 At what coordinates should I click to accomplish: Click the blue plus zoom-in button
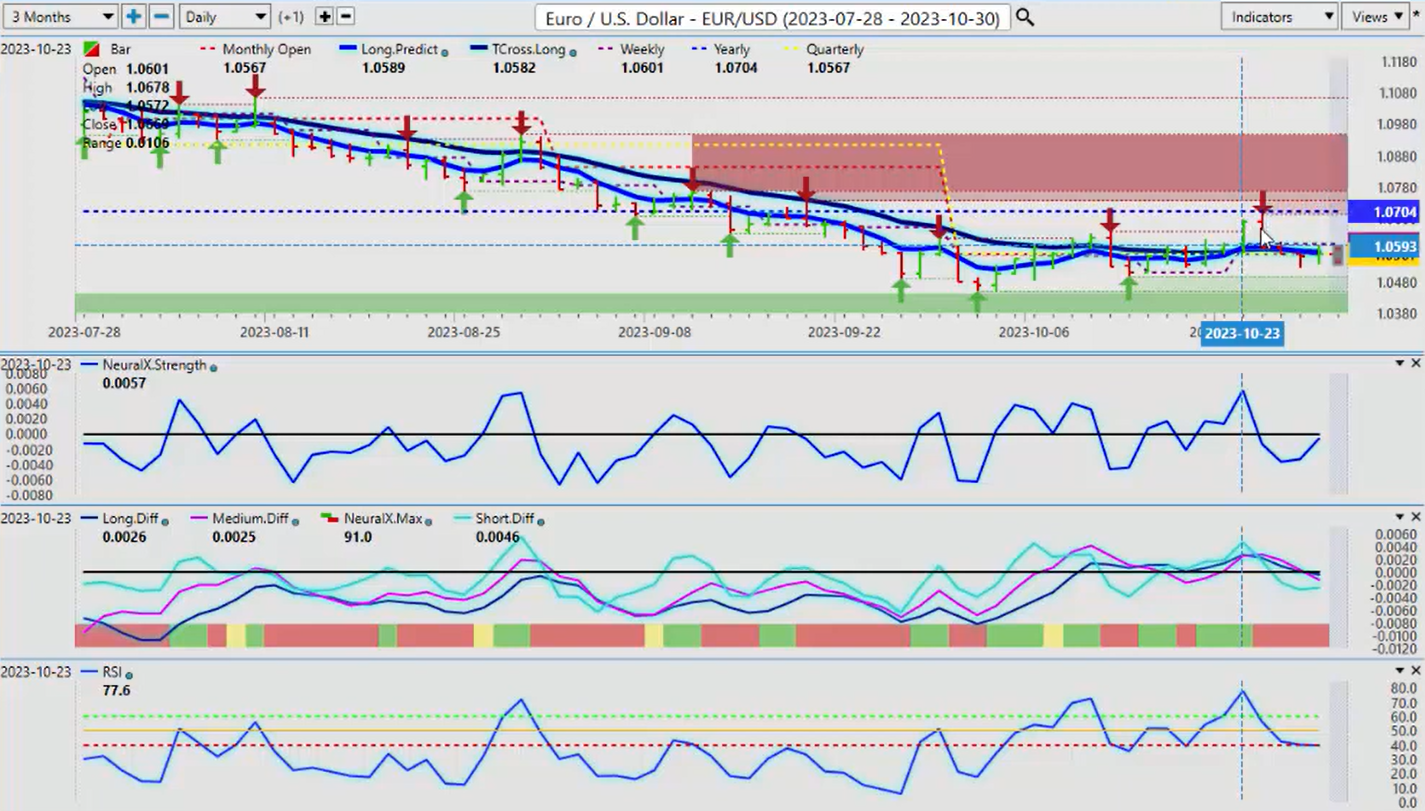(x=134, y=17)
